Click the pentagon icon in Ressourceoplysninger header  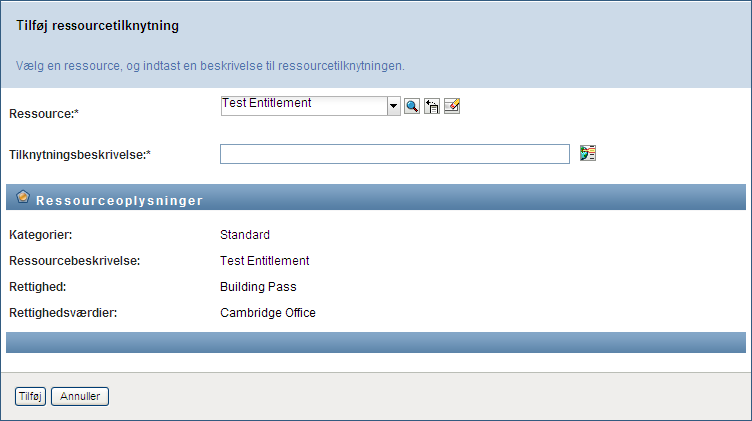22,199
